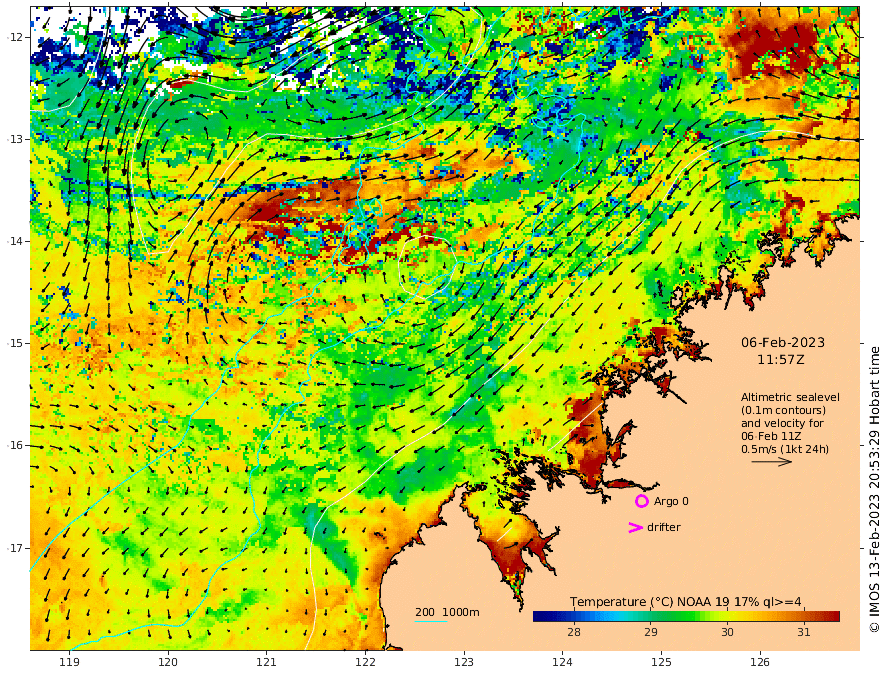Click the 28 tick on temperature scale
Screen dimensions: 880x680
pos(574,632)
